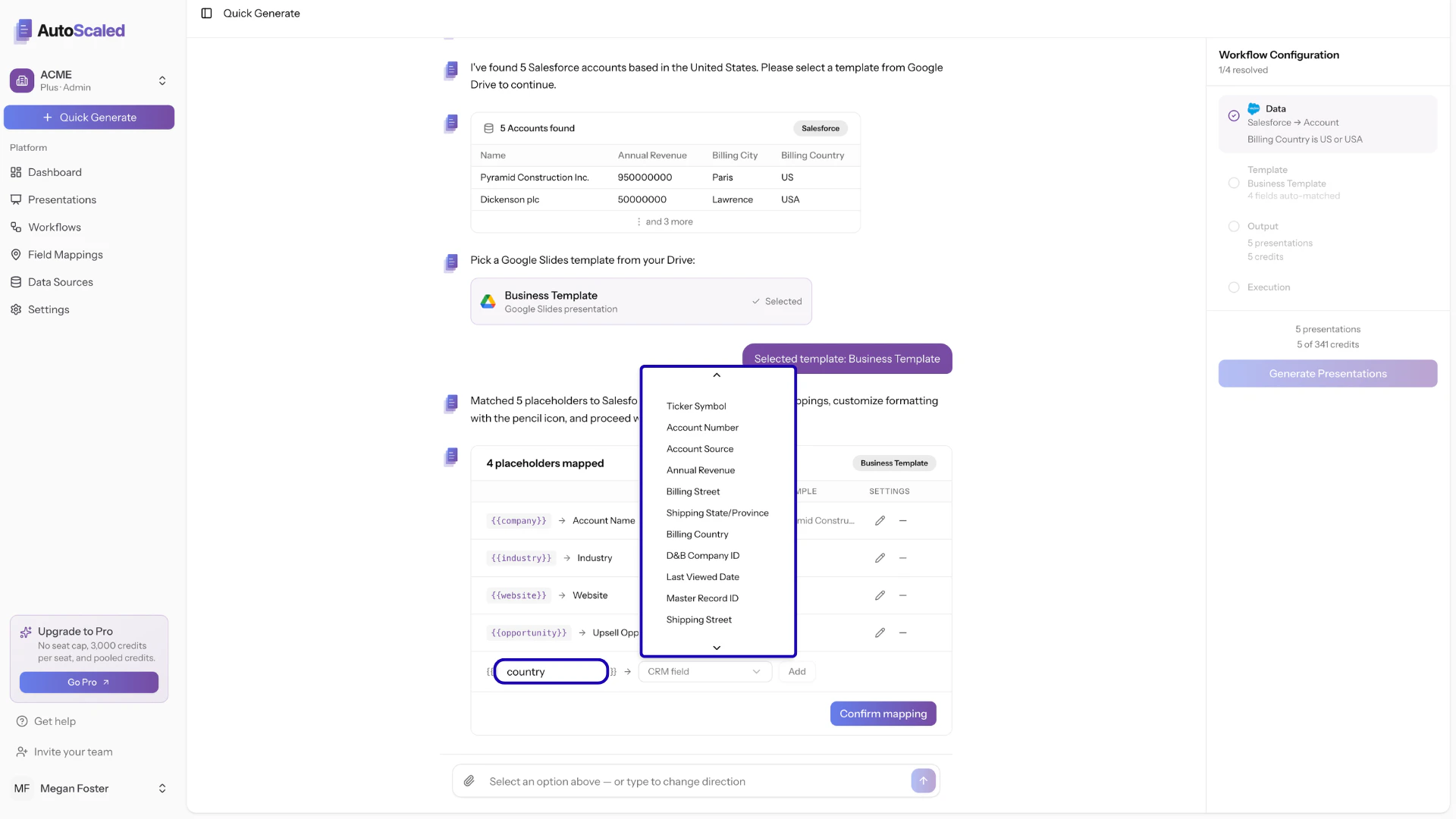Click the Salesforce cloud icon in Workflow Configuration

1254,108
